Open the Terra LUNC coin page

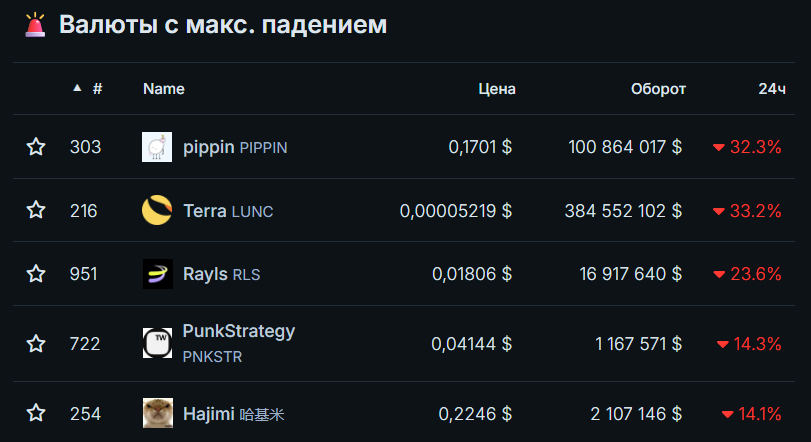(228, 211)
